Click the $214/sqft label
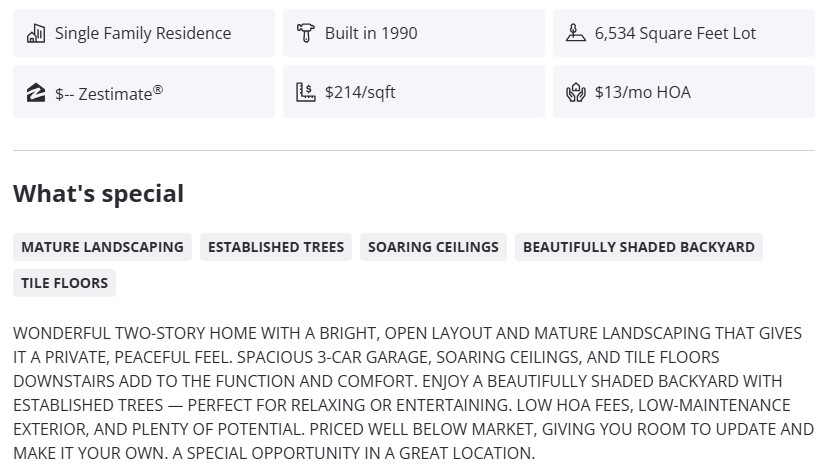Viewport: 835px width, 474px height. click(x=360, y=93)
